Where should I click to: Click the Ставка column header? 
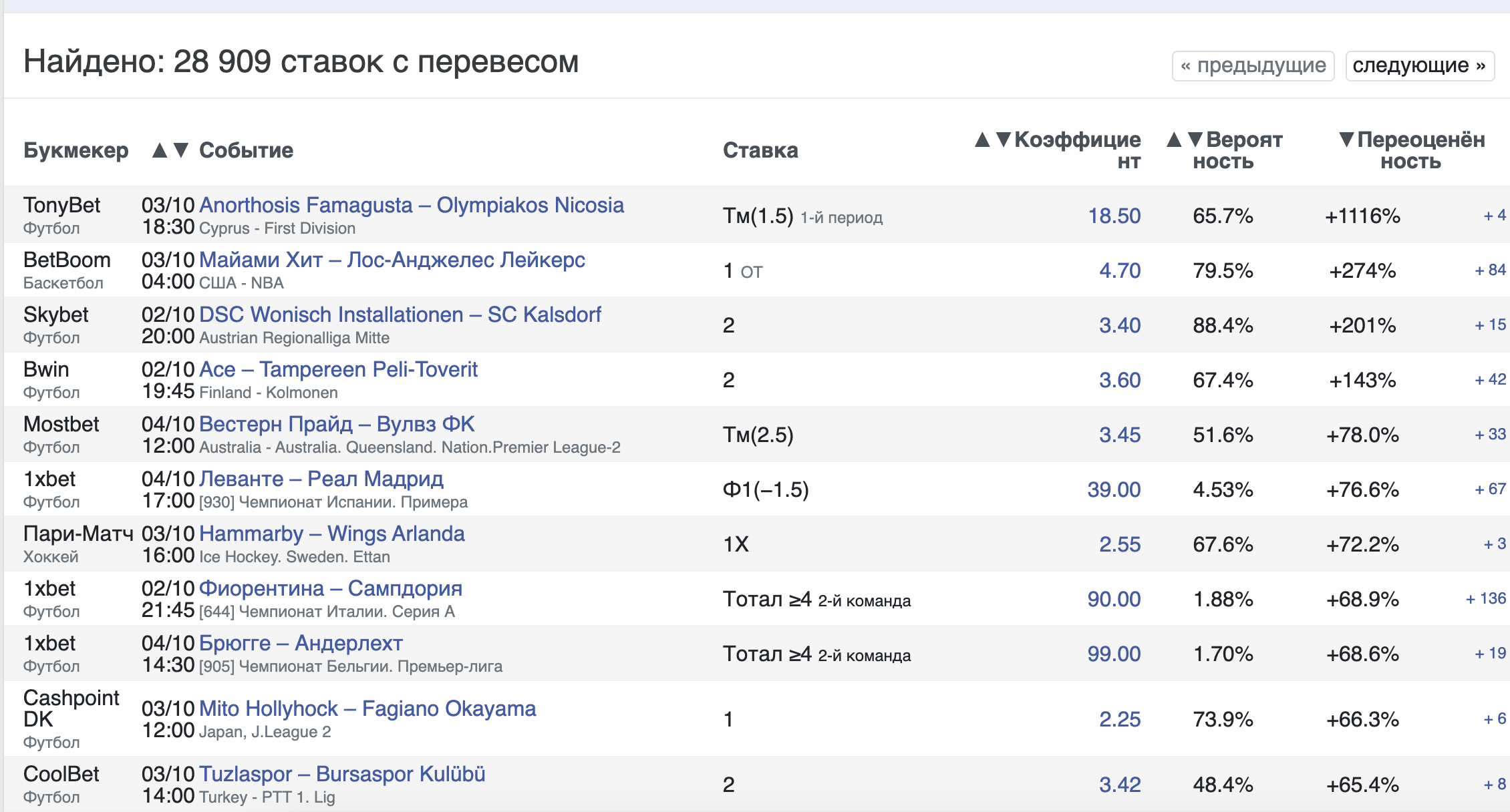760,150
